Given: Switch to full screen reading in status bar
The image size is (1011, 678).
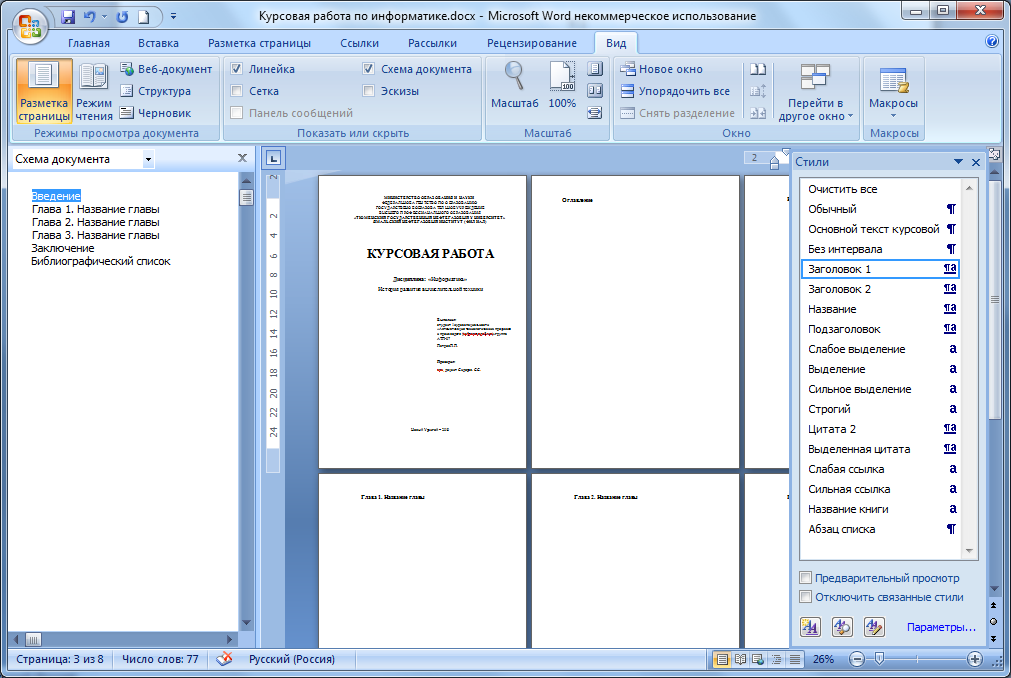Looking at the screenshot, I should 740,659.
